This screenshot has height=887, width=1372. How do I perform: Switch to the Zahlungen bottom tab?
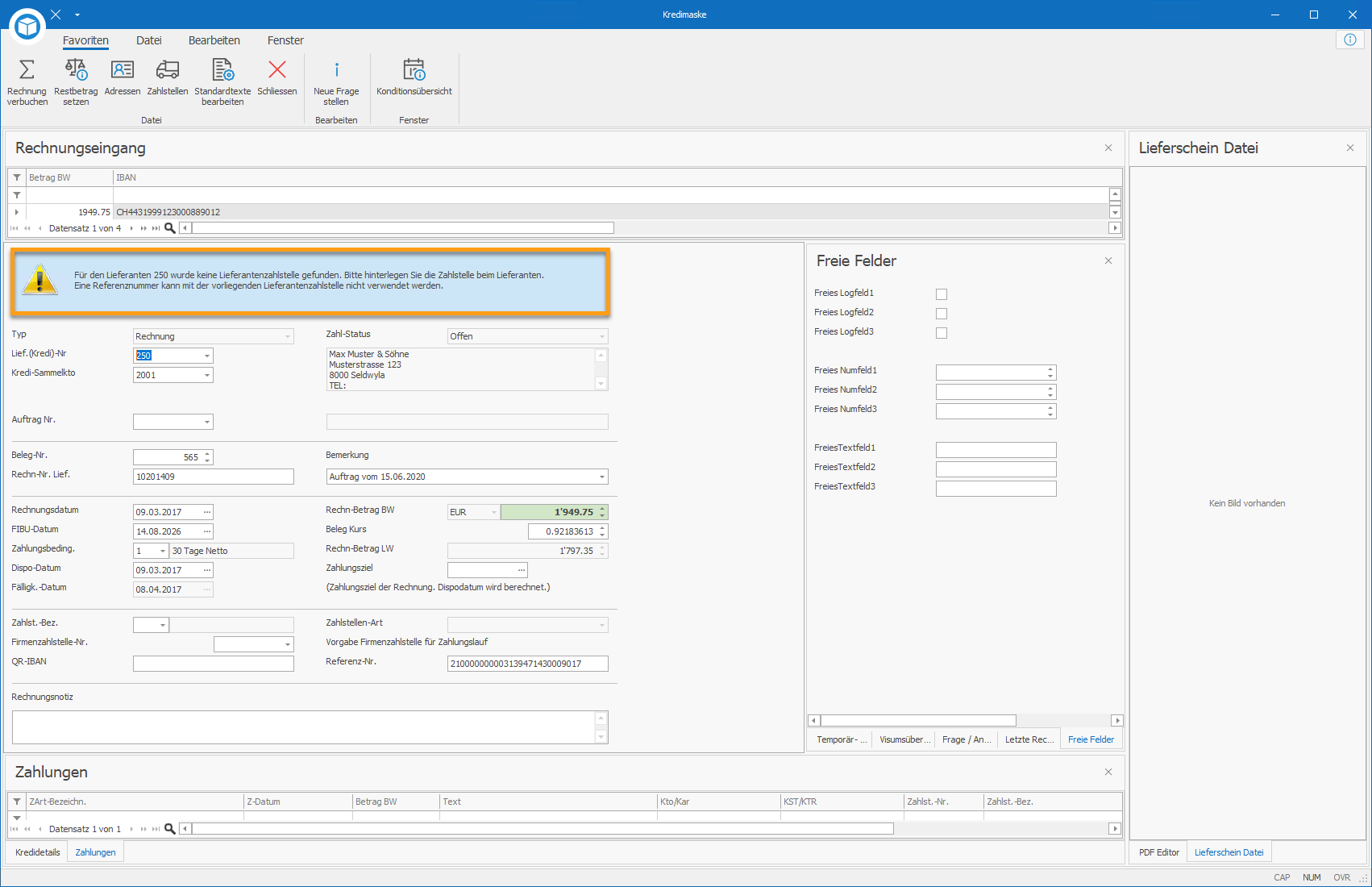pyautogui.click(x=95, y=852)
